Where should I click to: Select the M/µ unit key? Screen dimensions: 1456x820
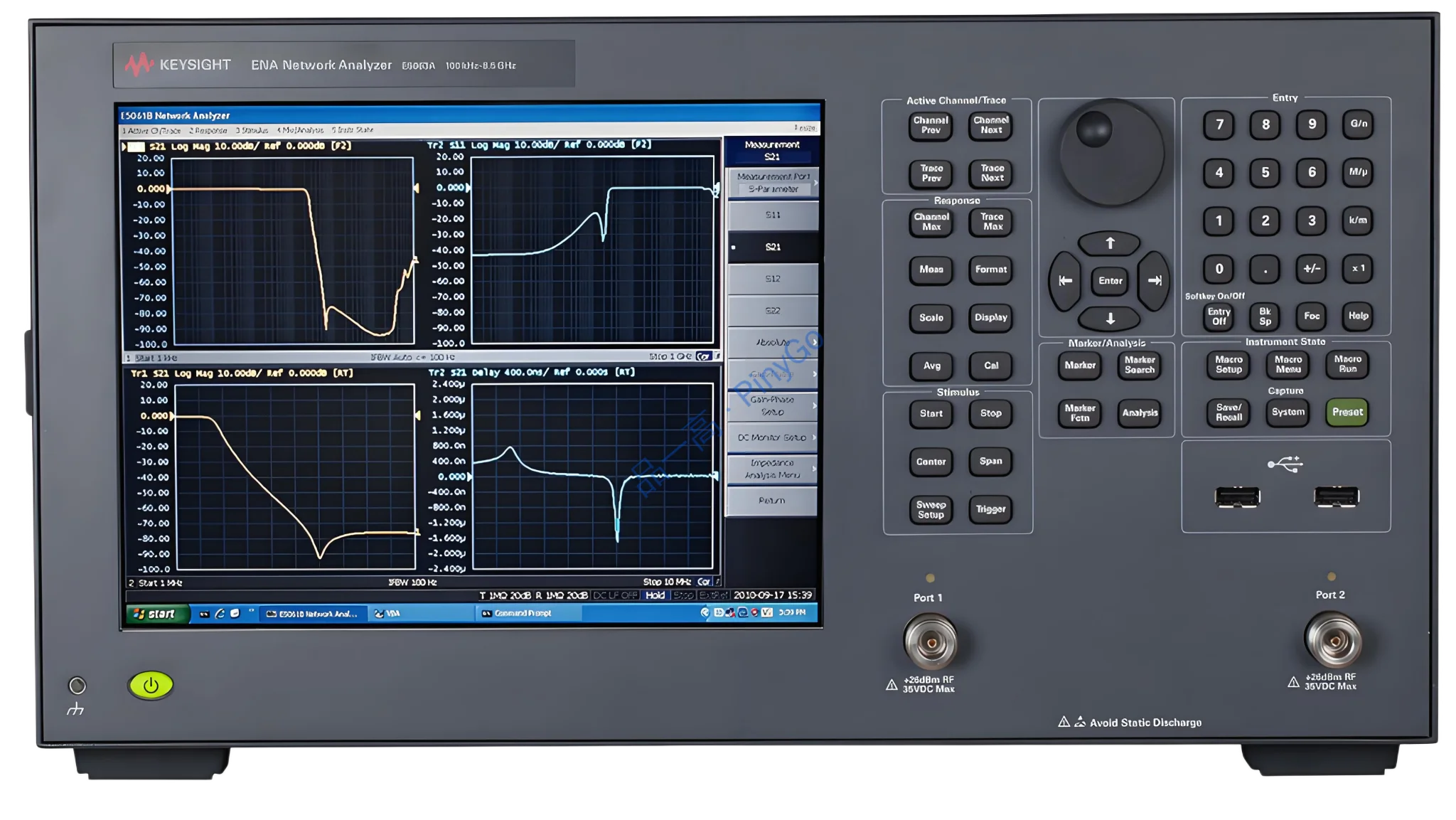click(1359, 172)
